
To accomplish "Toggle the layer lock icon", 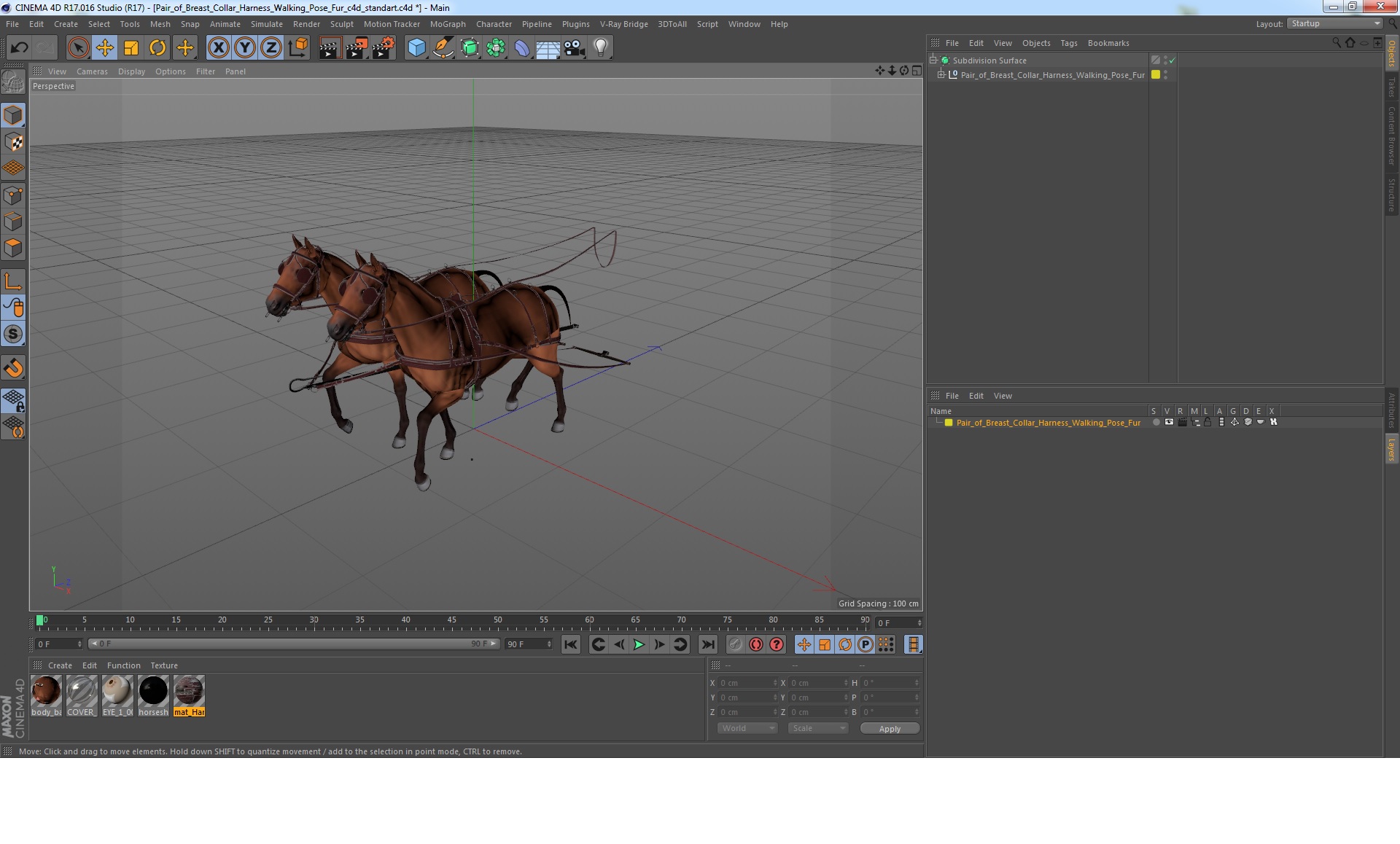I will tap(1208, 423).
